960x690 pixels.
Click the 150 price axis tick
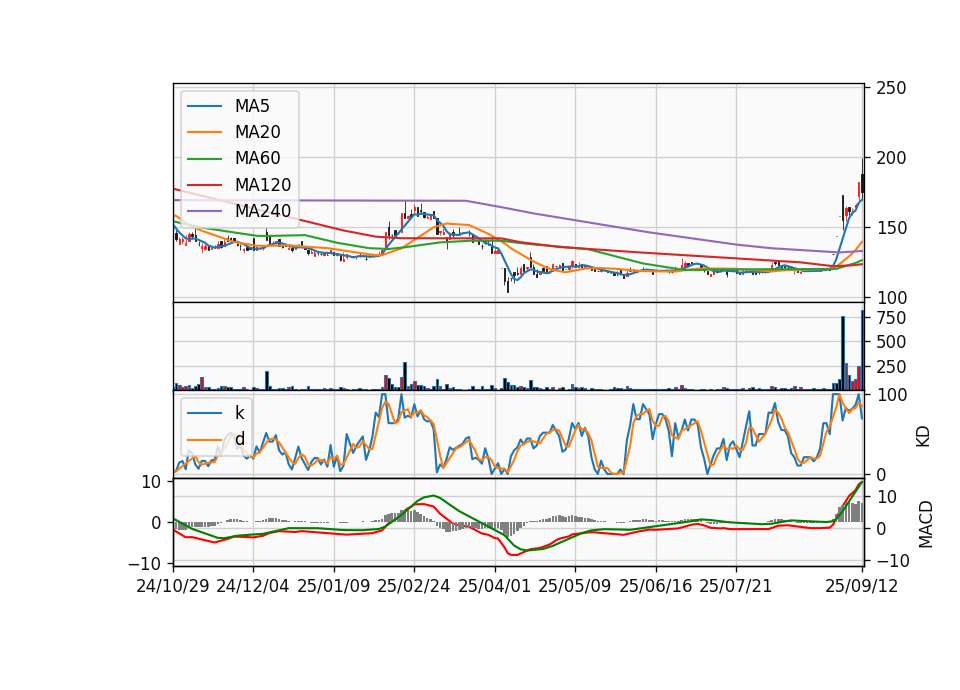[x=891, y=228]
